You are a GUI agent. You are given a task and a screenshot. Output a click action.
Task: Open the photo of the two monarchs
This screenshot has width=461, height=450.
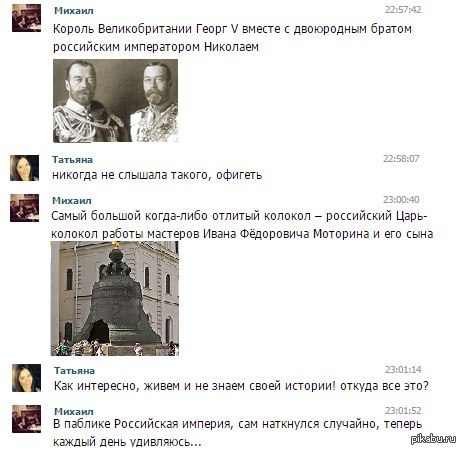(x=115, y=101)
